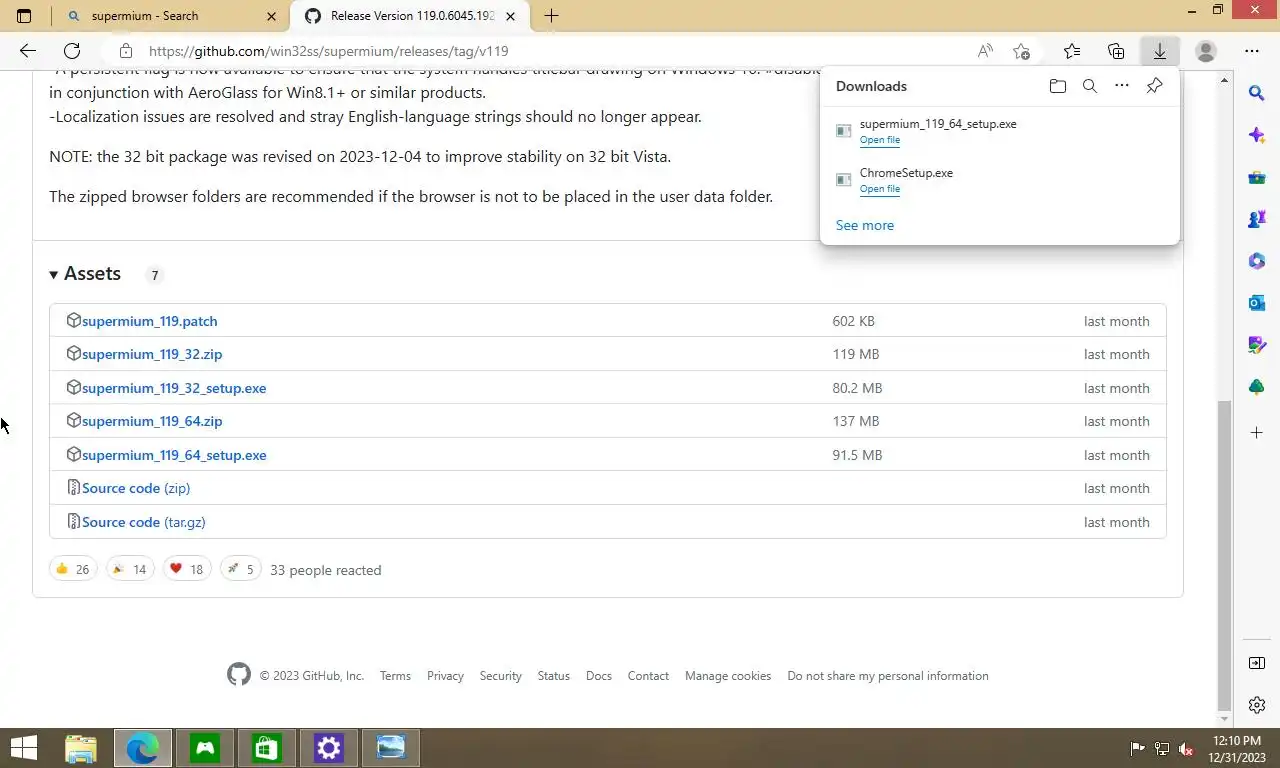1280x768 pixels.
Task: Hide sidebar panel icon
Action: [1257, 663]
